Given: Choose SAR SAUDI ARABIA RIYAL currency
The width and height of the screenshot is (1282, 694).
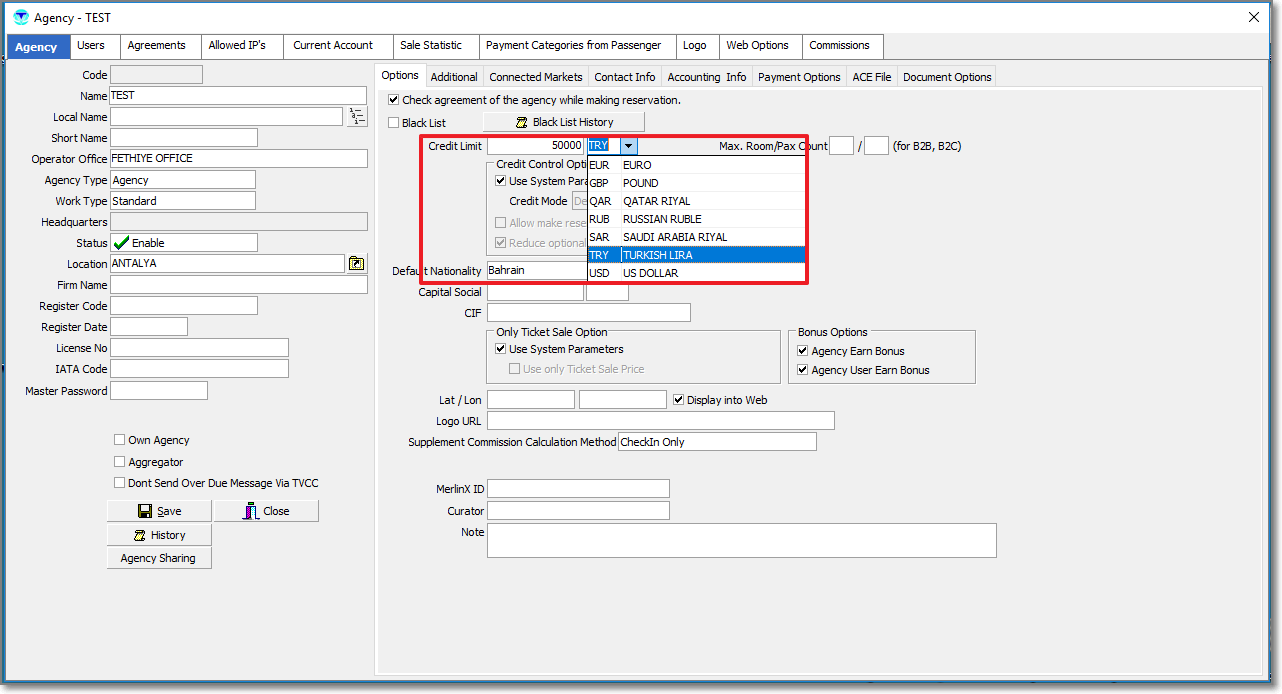Looking at the screenshot, I should 696,237.
